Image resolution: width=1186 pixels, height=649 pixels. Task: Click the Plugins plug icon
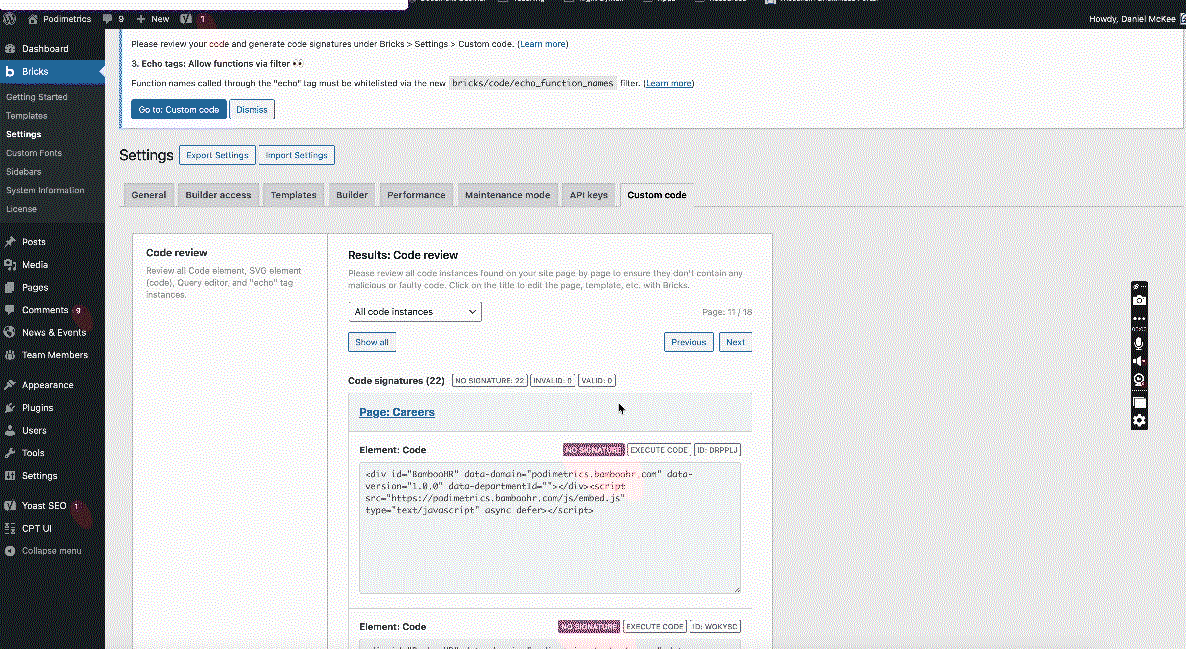(x=10, y=408)
